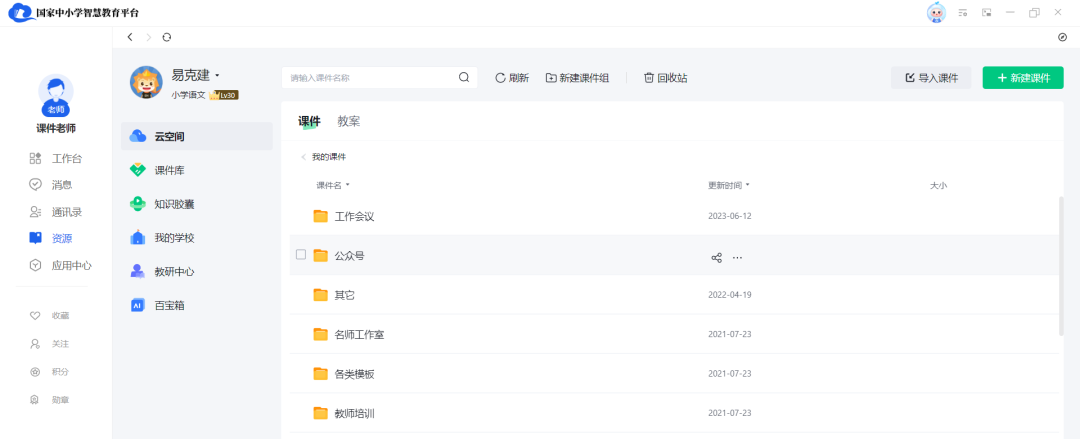Click the vertical scrollbar of file list
This screenshot has height=439, width=1080.
click(x=1060, y=265)
